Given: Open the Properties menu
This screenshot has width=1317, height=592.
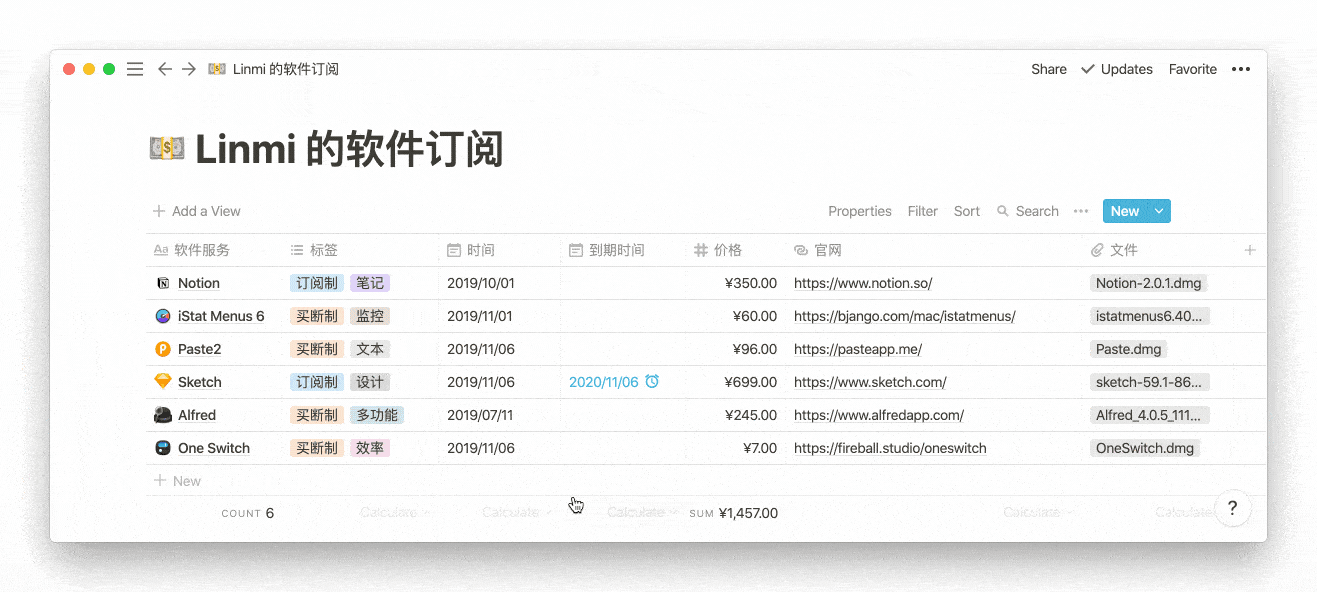Looking at the screenshot, I should click(x=860, y=211).
